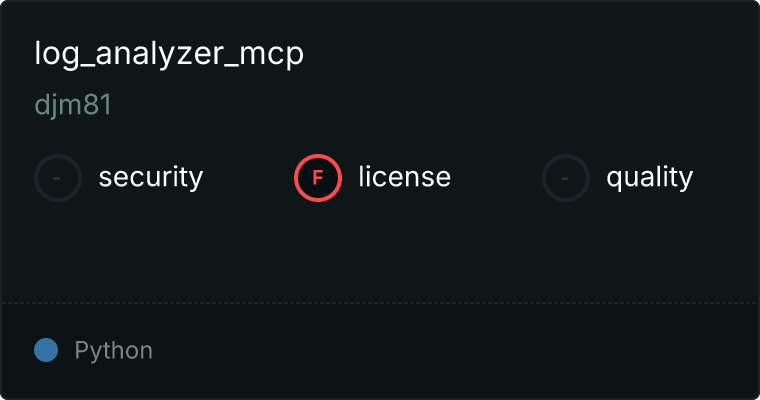Click the Python language label
The height and width of the screenshot is (400, 760).
coord(113,351)
